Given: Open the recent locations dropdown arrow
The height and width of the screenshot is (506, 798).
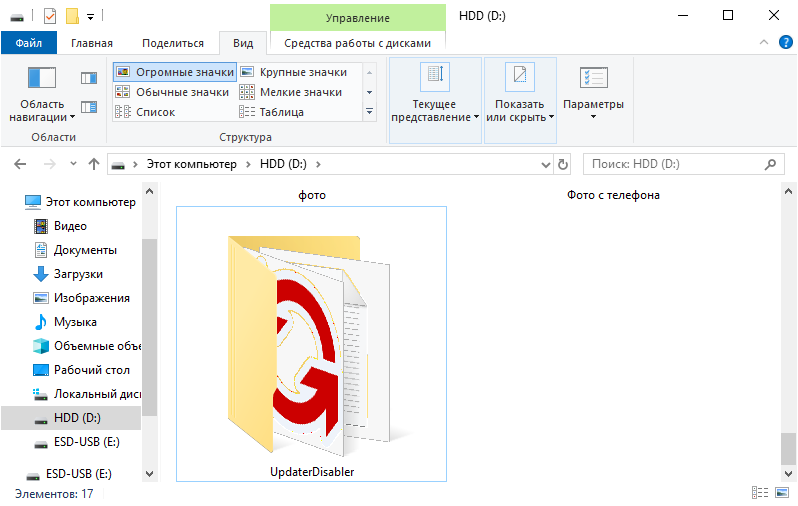Looking at the screenshot, I should coord(73,164).
